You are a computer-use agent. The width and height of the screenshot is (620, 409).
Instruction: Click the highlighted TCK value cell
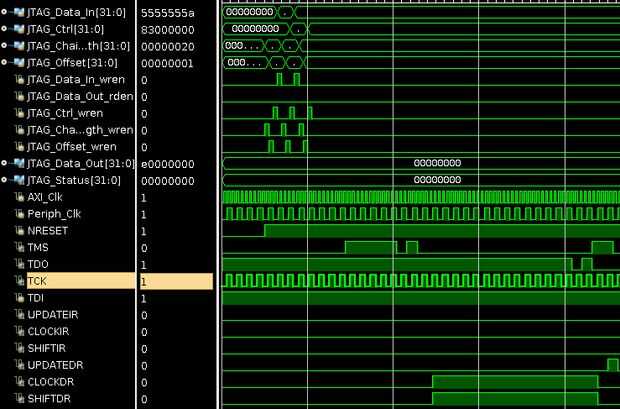pyautogui.click(x=176, y=281)
